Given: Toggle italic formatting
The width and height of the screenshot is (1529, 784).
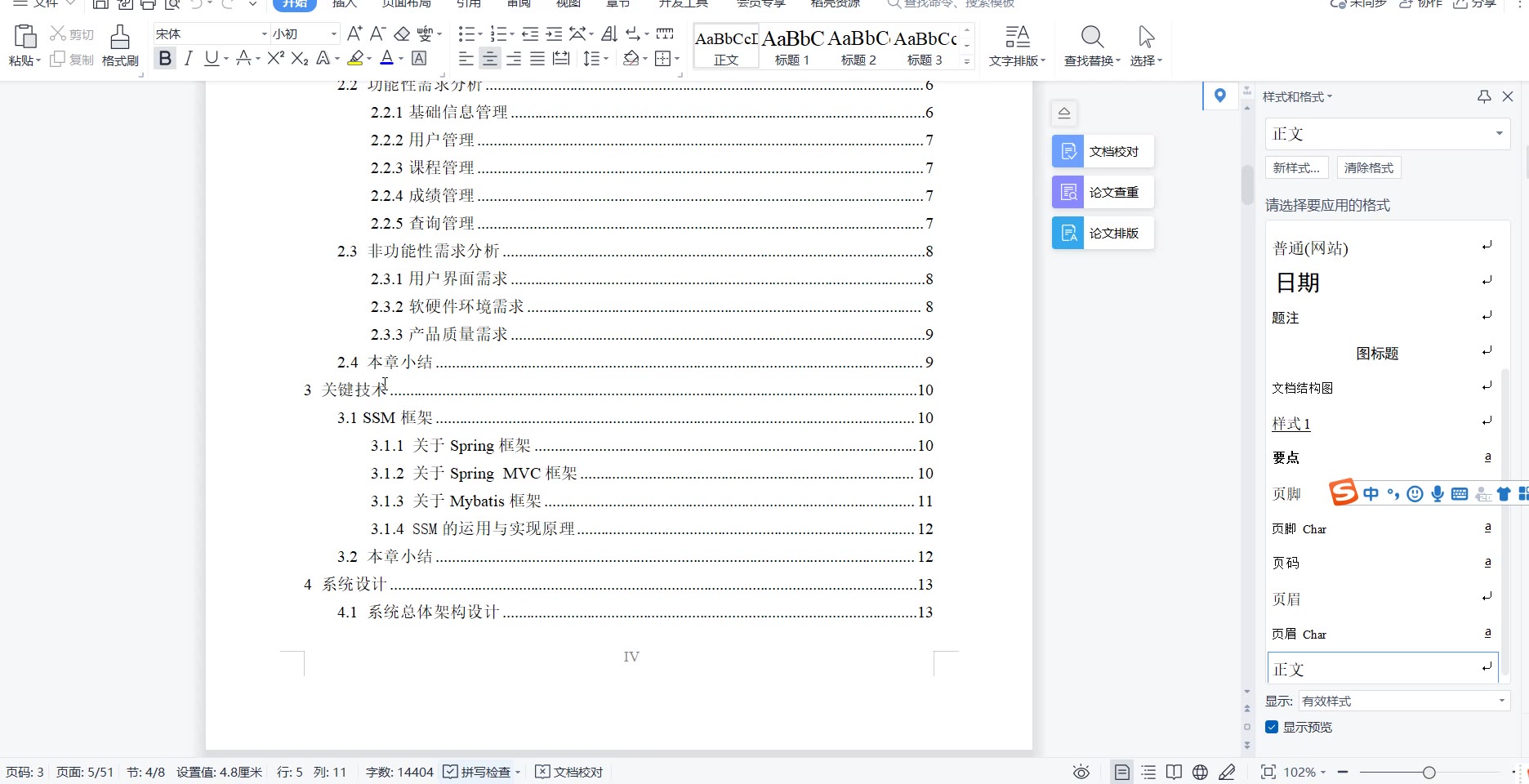Looking at the screenshot, I should pyautogui.click(x=189, y=59).
